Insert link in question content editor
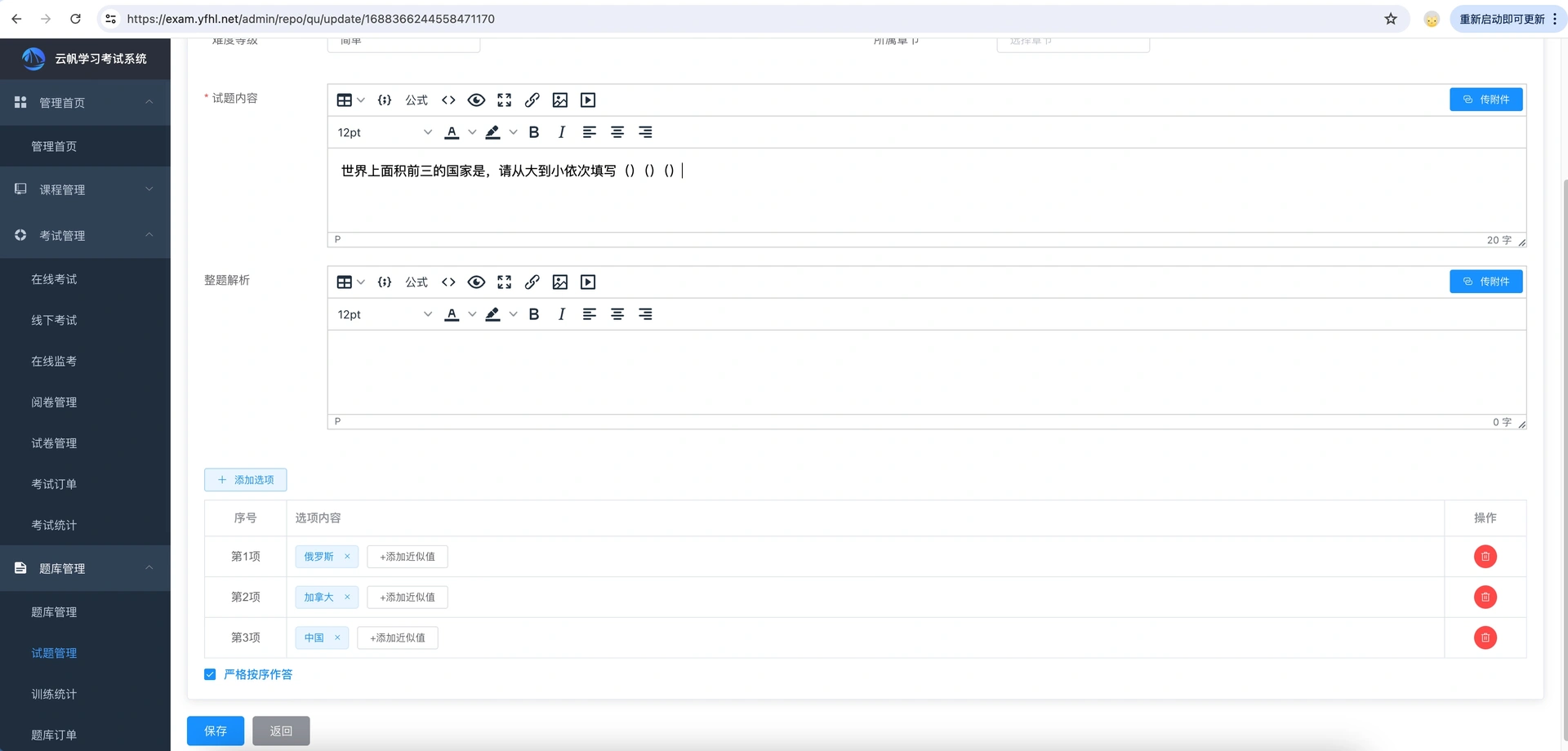 click(x=532, y=100)
